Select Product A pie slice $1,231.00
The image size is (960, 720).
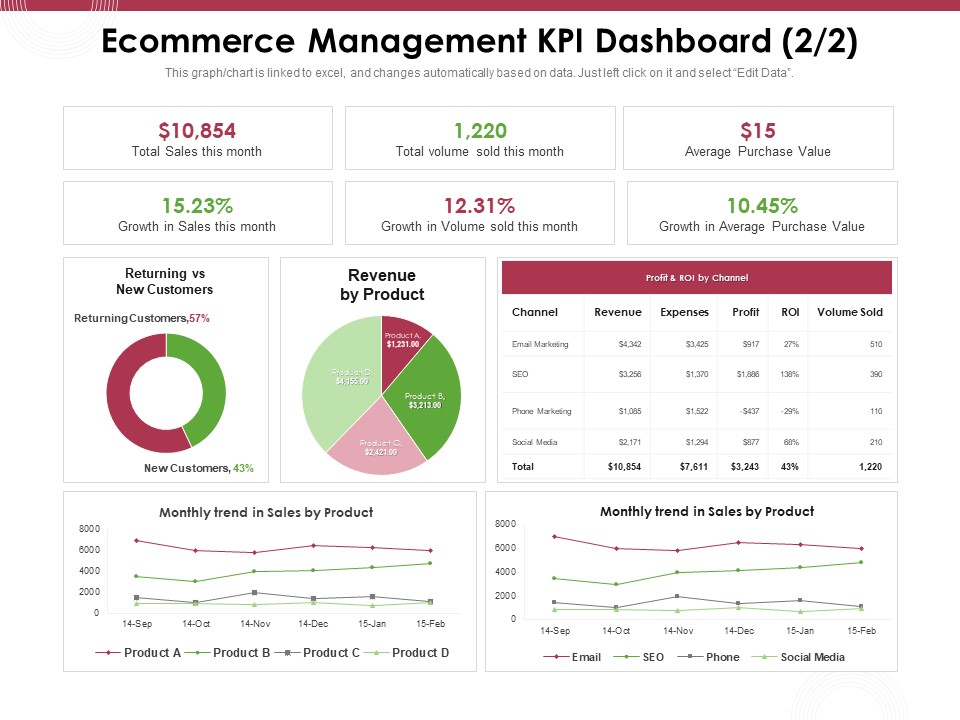tap(402, 340)
